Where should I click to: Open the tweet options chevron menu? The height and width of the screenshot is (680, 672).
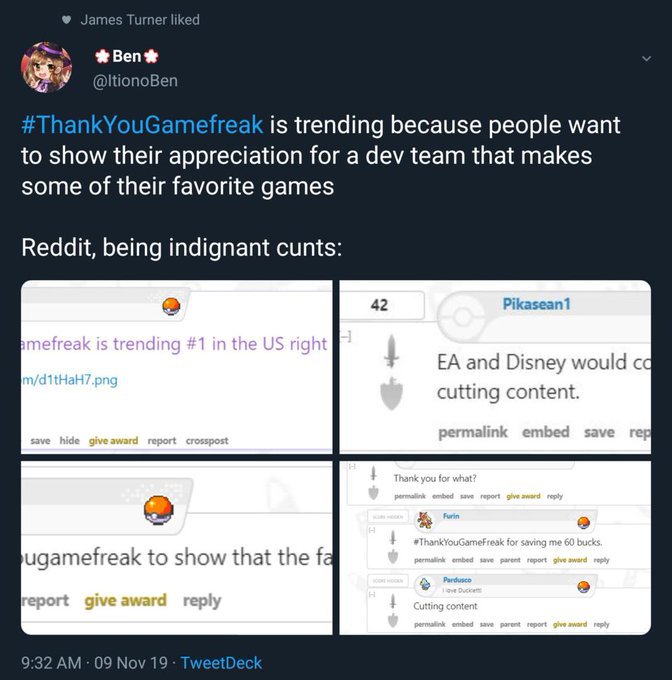click(645, 60)
